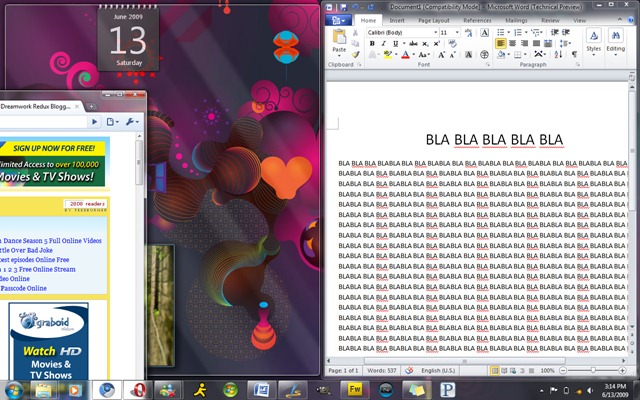This screenshot has height=400, width=640.
Task: Click the zoom slider in status bar
Action: [593, 371]
